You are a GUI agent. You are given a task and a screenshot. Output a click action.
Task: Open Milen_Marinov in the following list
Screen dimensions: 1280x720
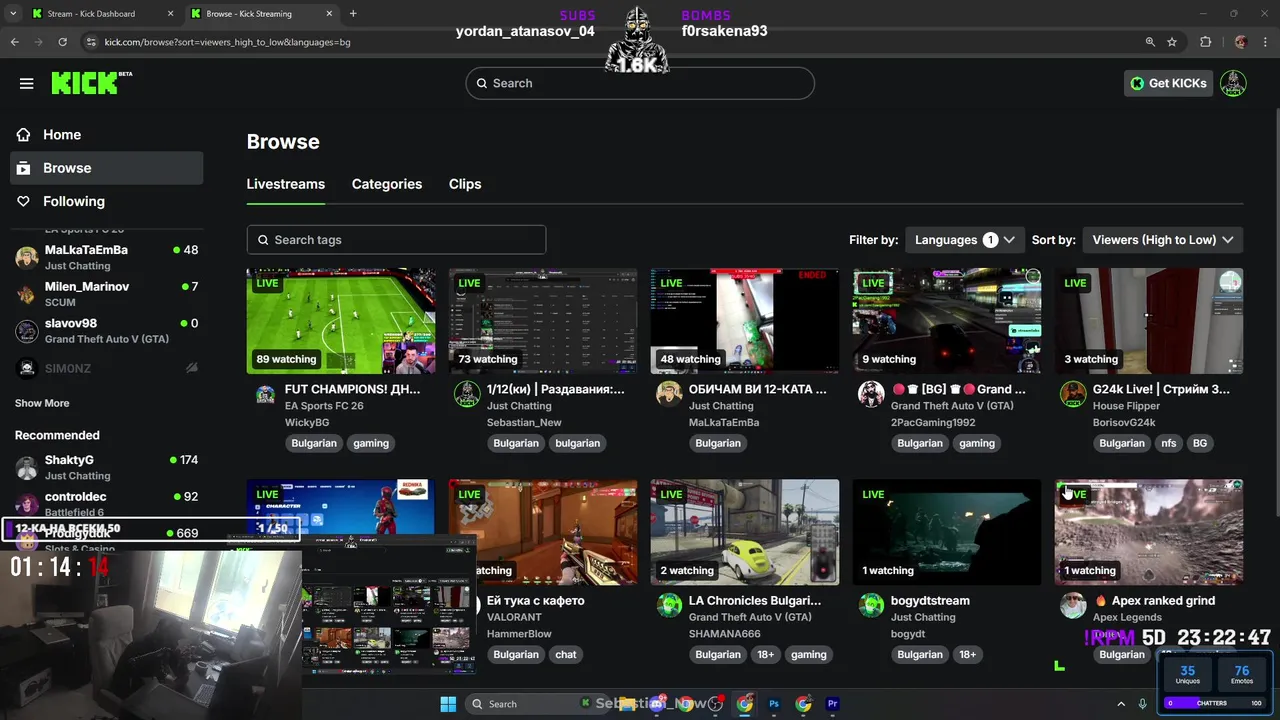[x=107, y=294]
